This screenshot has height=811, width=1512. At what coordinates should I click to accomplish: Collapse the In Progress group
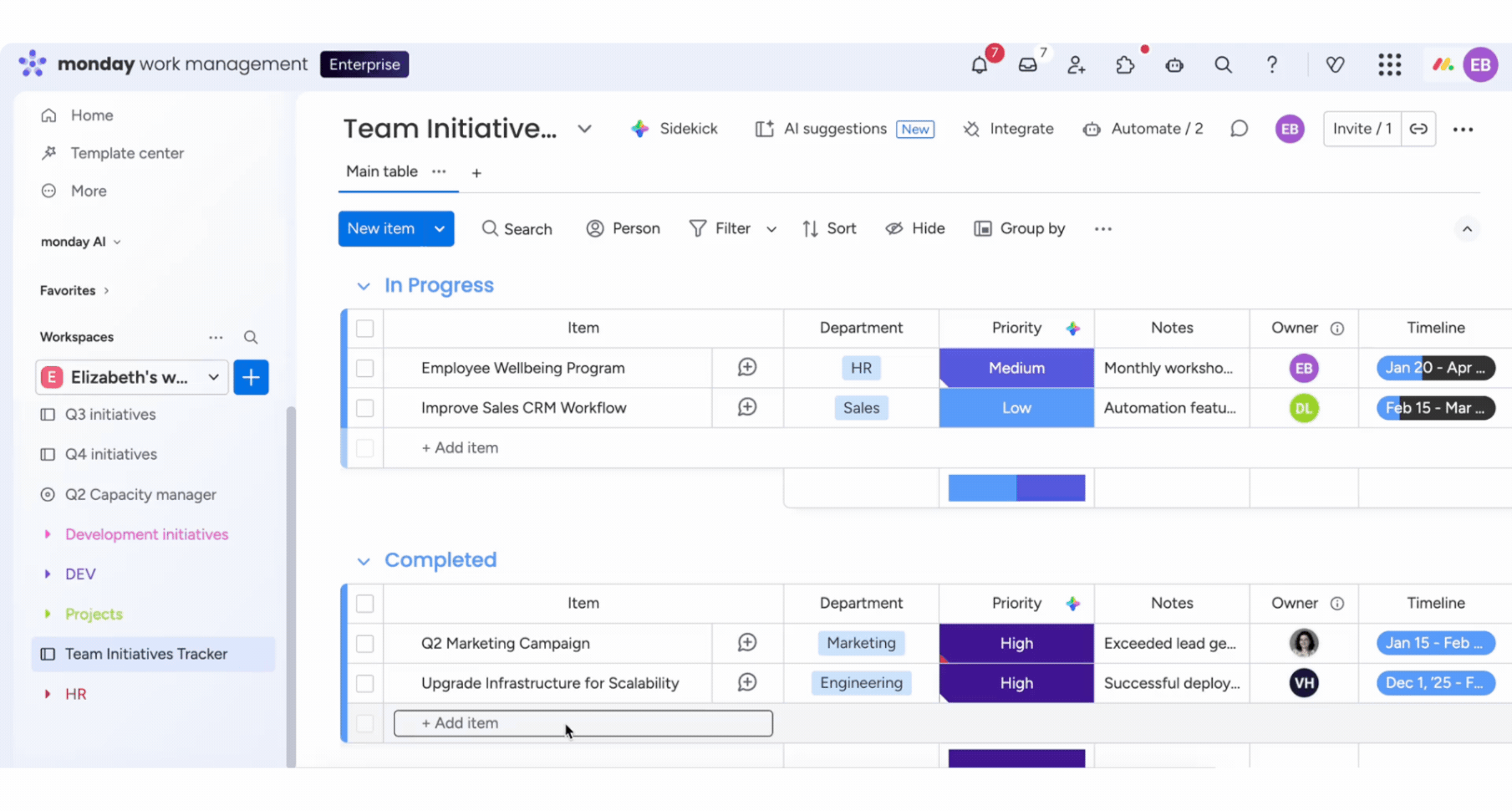364,286
